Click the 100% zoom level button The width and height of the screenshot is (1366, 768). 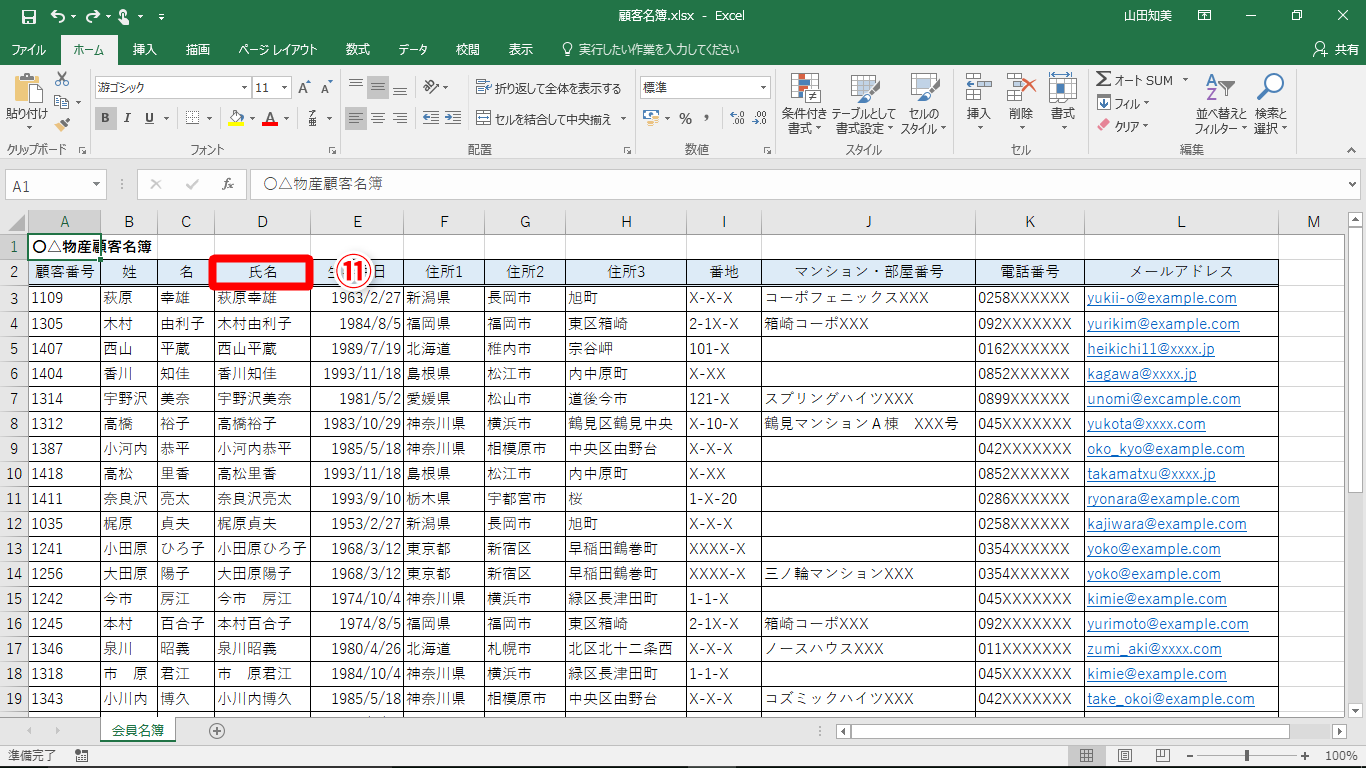(1341, 756)
